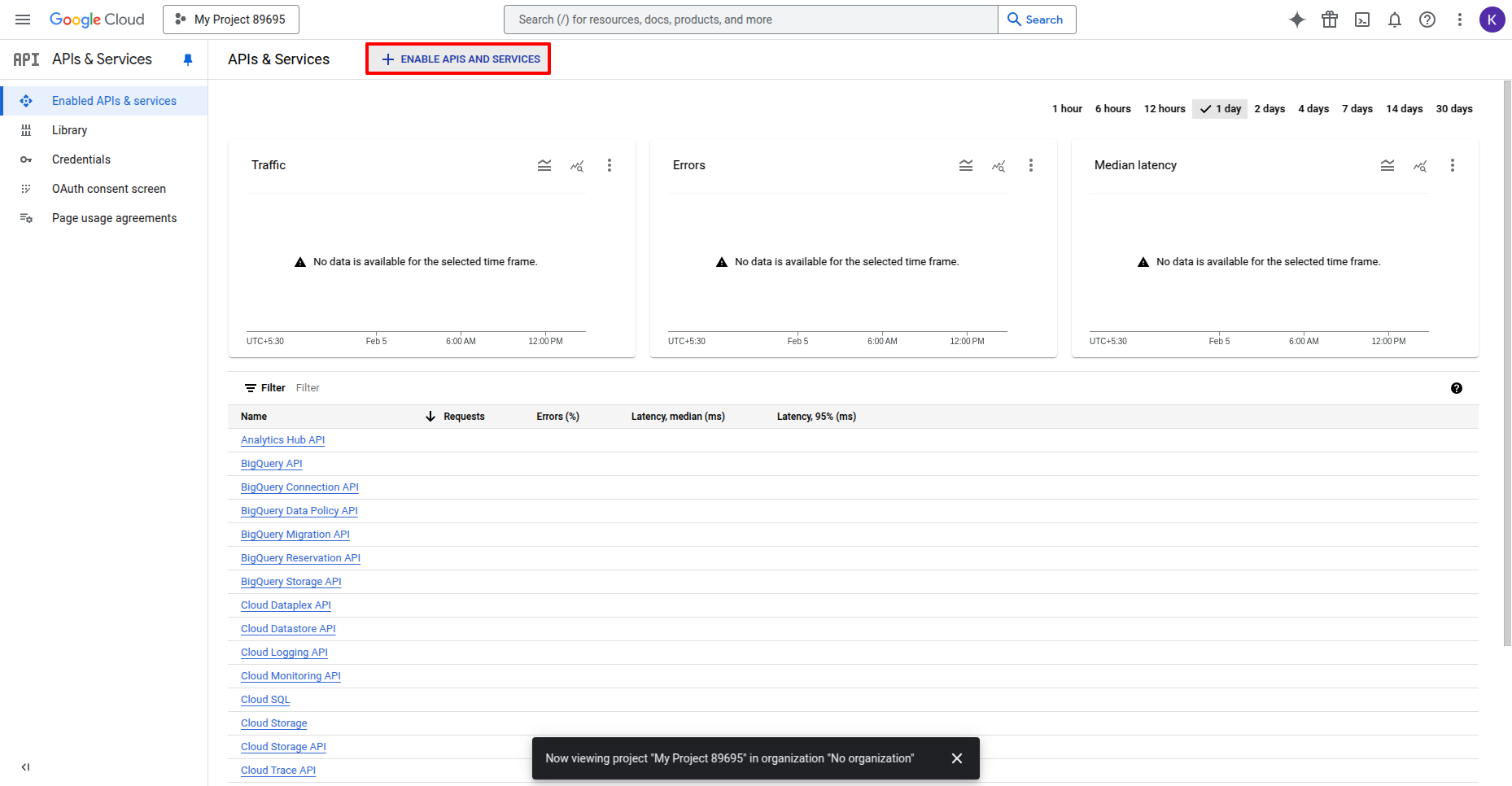This screenshot has width=1512, height=786.
Task: Open the free trial gift icon
Action: click(1330, 20)
